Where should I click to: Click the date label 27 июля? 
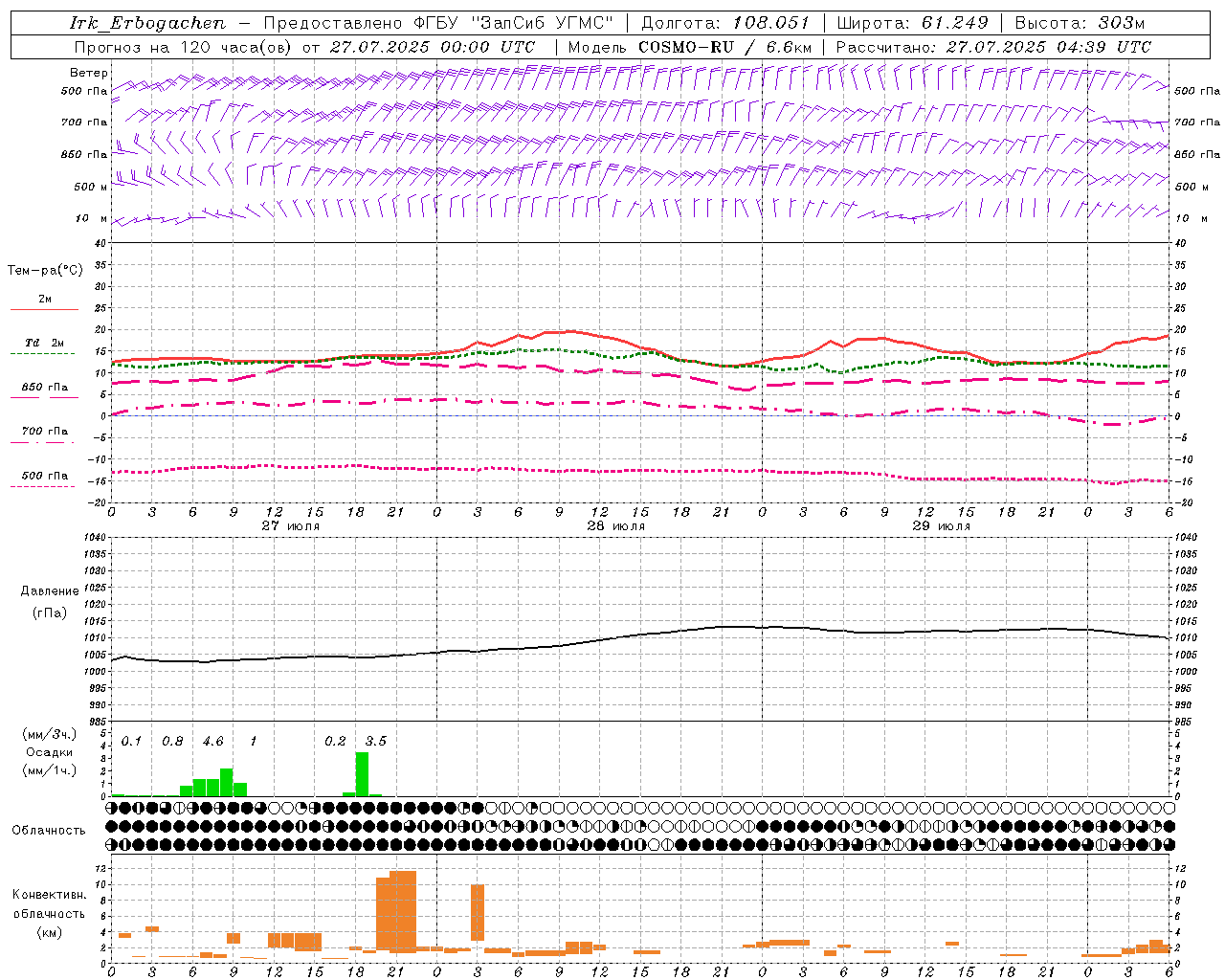click(x=291, y=525)
